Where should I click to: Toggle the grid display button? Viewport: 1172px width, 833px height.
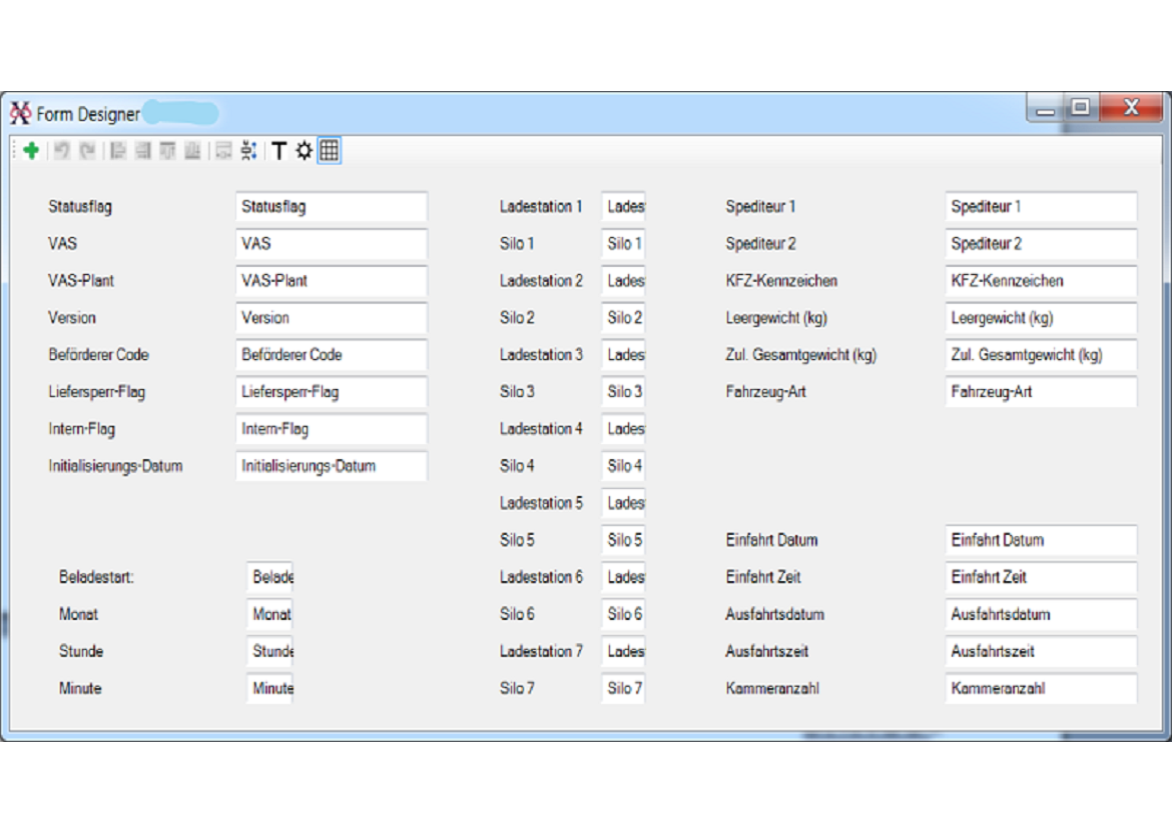(x=329, y=151)
